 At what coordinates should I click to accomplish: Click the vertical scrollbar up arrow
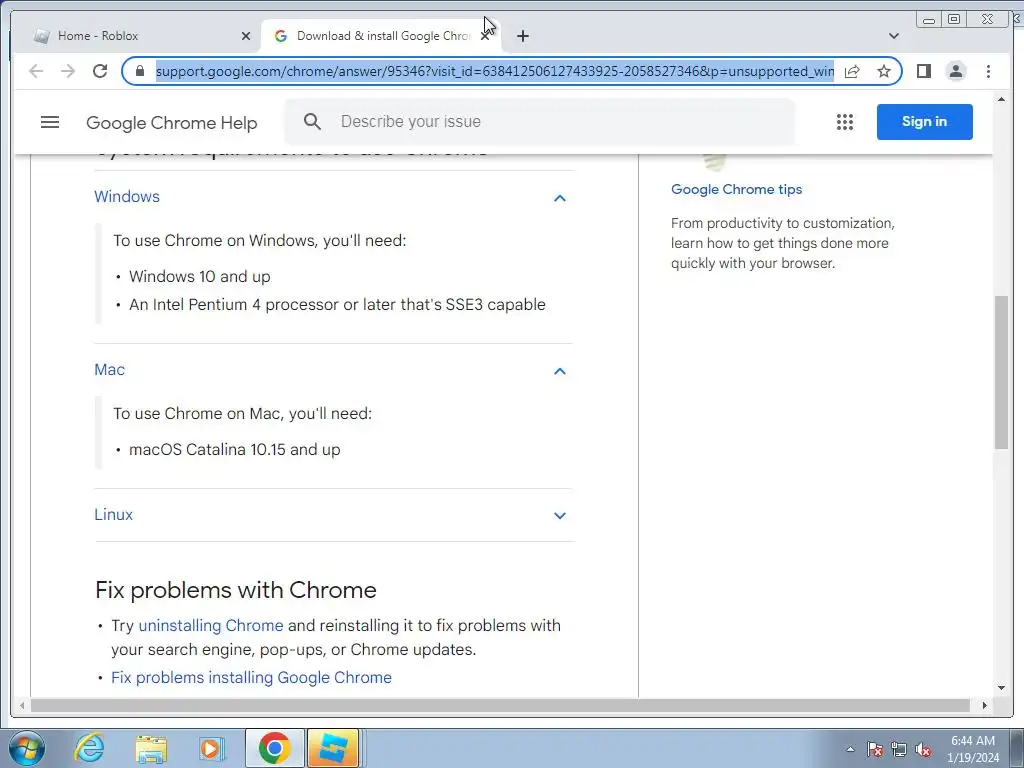click(1001, 99)
